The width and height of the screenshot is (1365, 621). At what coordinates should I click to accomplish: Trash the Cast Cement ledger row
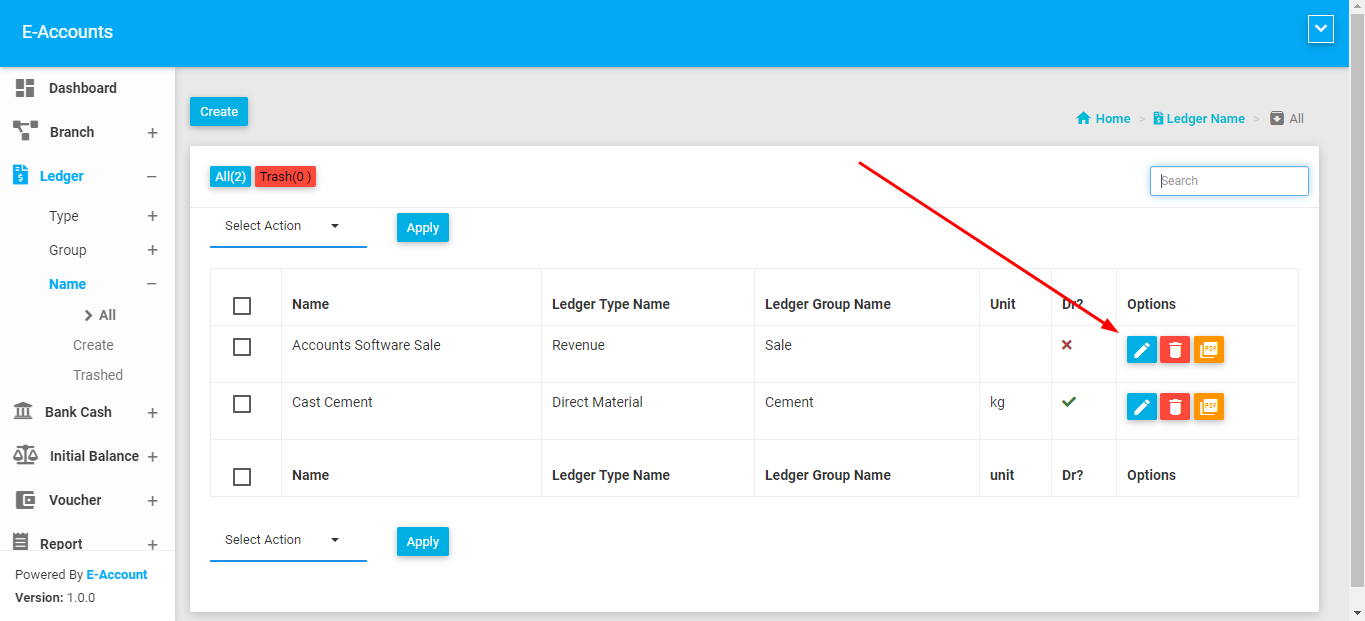(x=1175, y=407)
